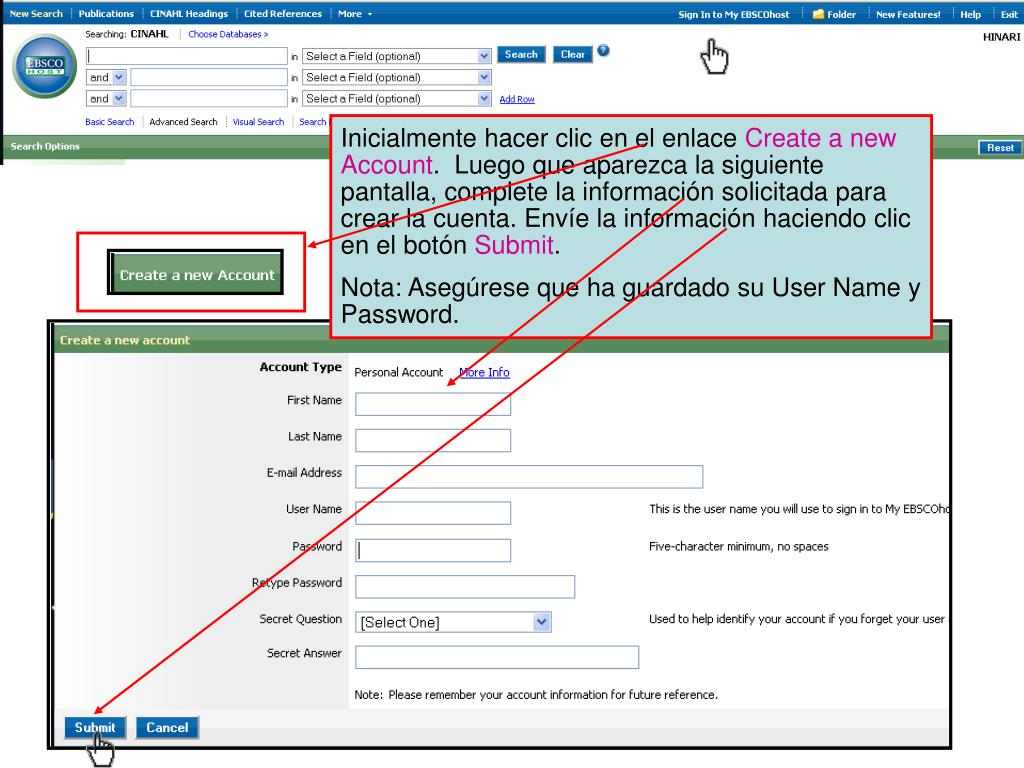Click Reset in Search Options bar
The height and width of the screenshot is (768, 1024).
1000,148
